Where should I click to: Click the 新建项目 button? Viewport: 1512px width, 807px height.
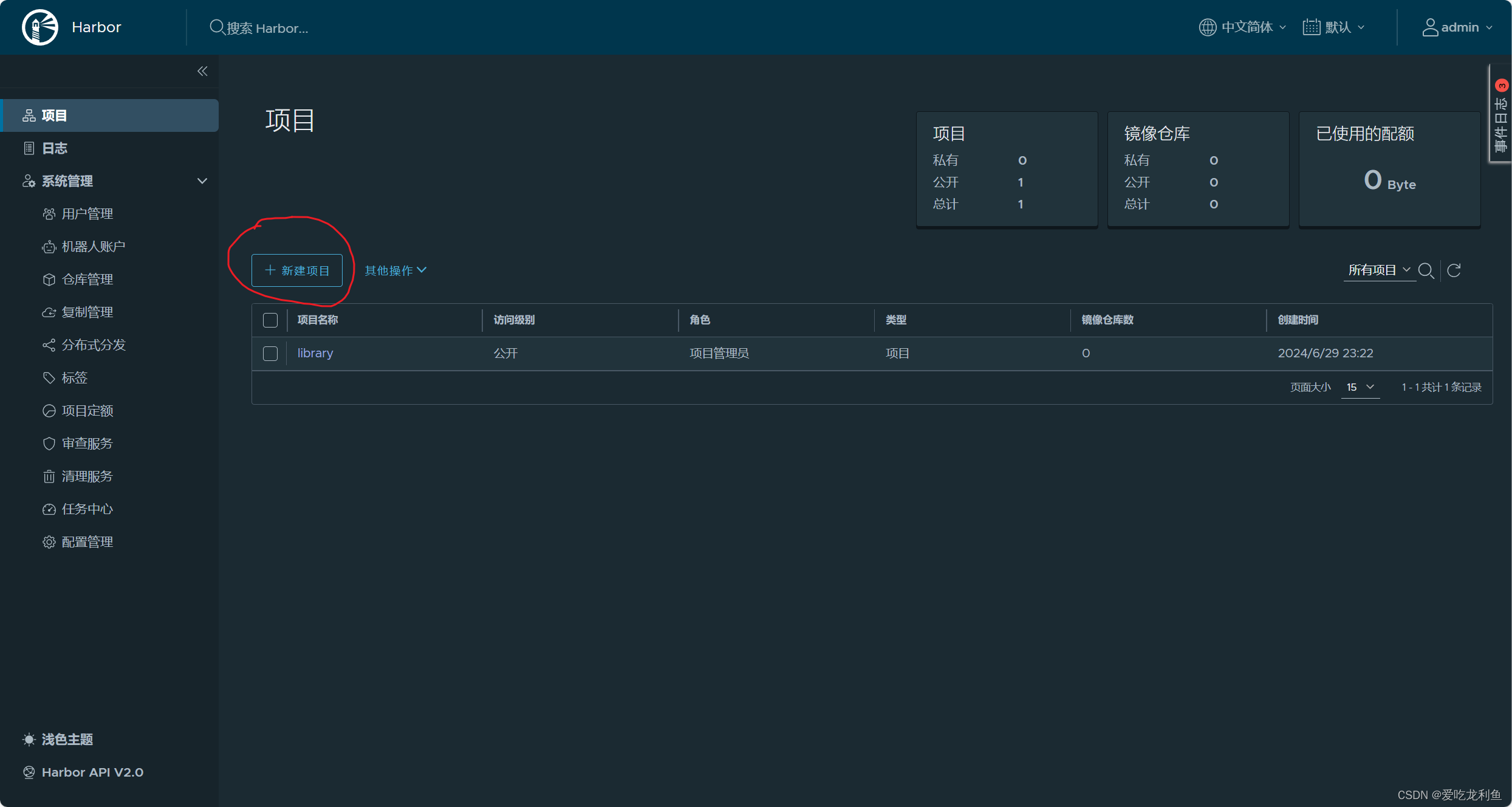click(x=297, y=270)
